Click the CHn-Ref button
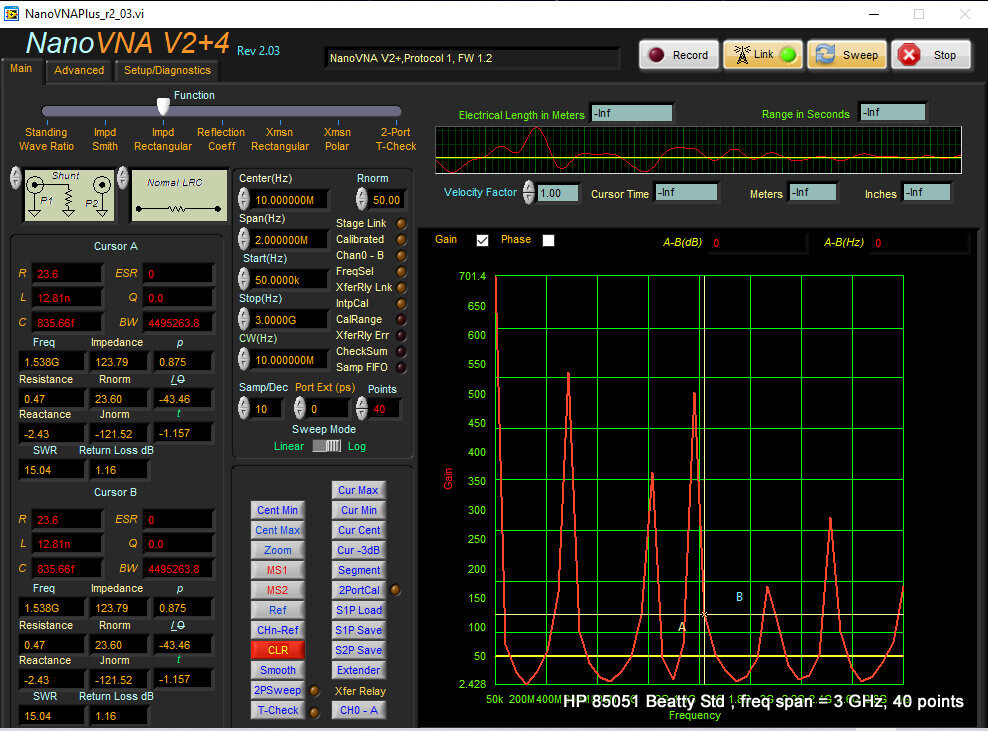Image resolution: width=988 pixels, height=731 pixels. point(277,630)
